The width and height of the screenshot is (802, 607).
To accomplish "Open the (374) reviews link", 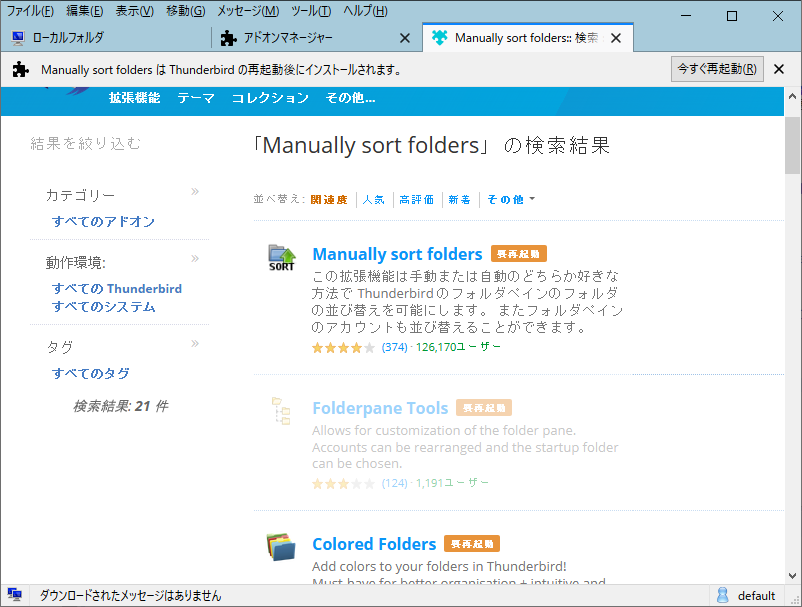I will [x=394, y=348].
